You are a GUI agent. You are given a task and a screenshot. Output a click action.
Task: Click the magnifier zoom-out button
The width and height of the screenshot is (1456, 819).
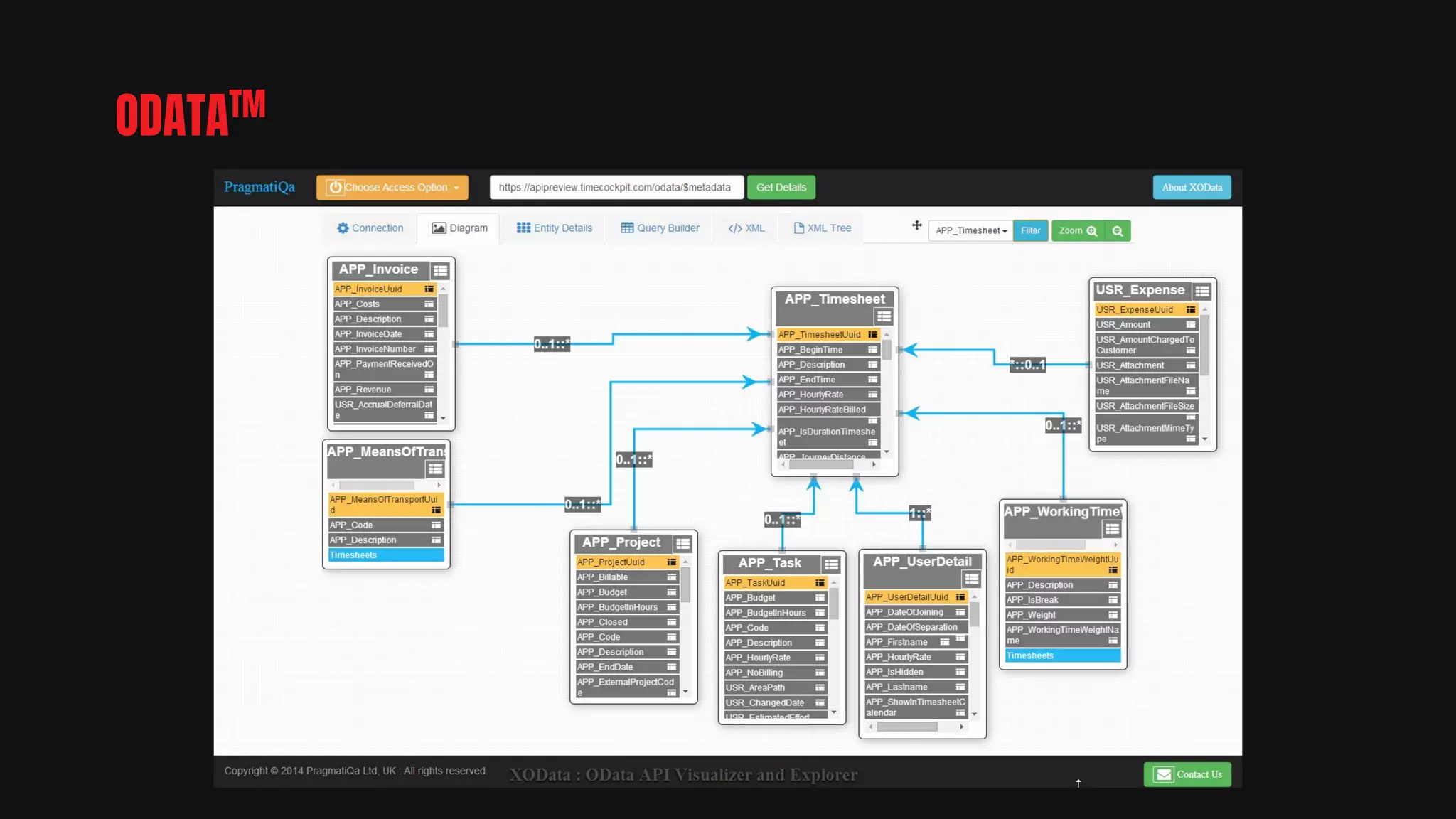[1118, 231]
